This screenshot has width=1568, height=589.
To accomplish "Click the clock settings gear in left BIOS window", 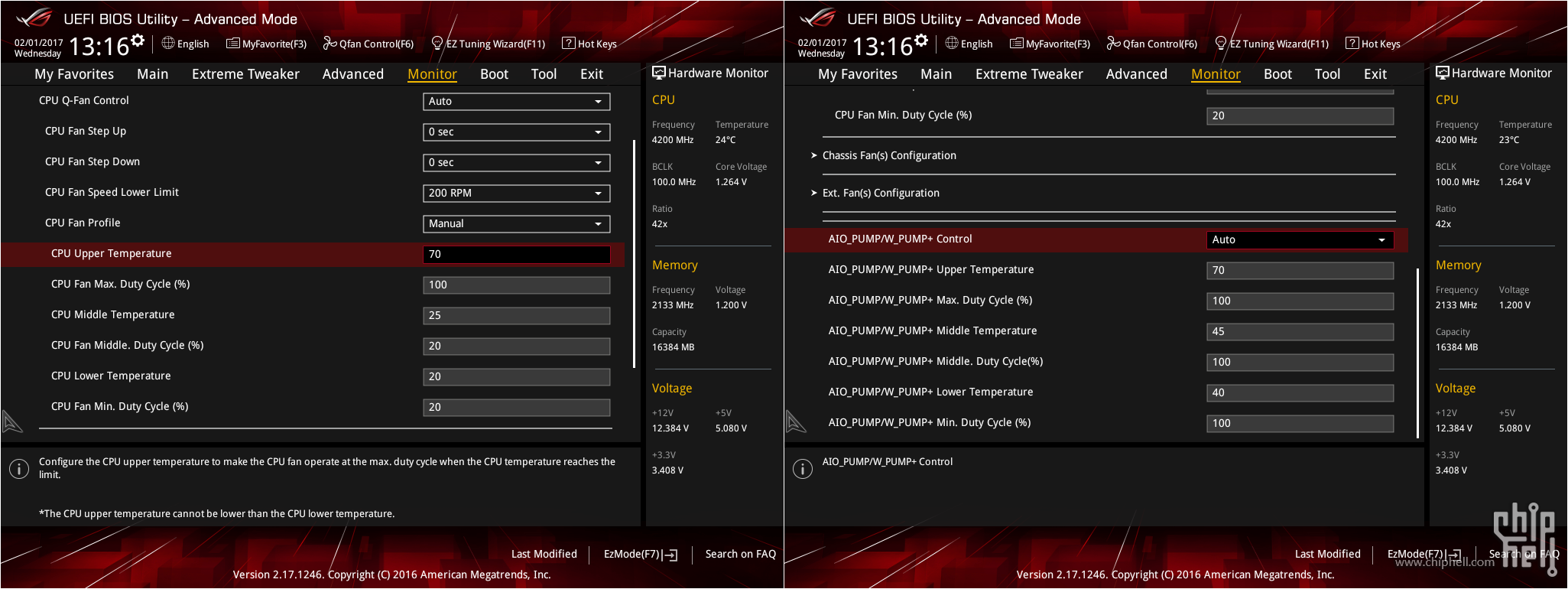I will tap(138, 41).
